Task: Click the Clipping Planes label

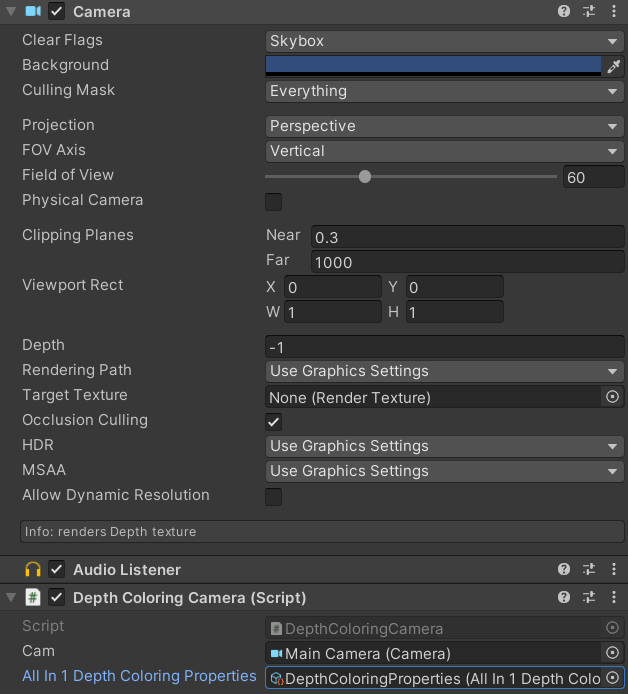Action: click(x=78, y=235)
